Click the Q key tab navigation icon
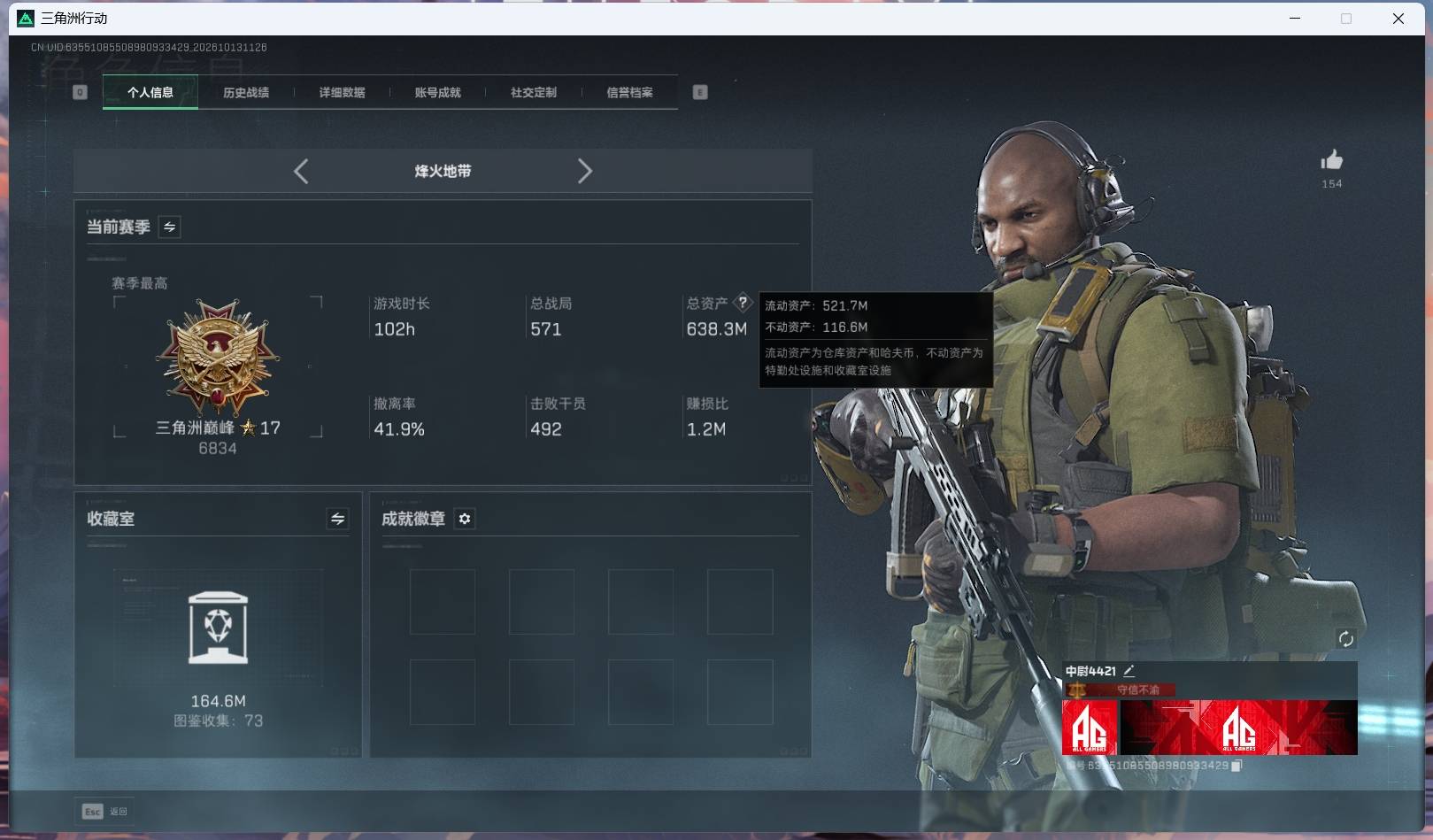This screenshot has height=840, width=1433. click(x=80, y=92)
